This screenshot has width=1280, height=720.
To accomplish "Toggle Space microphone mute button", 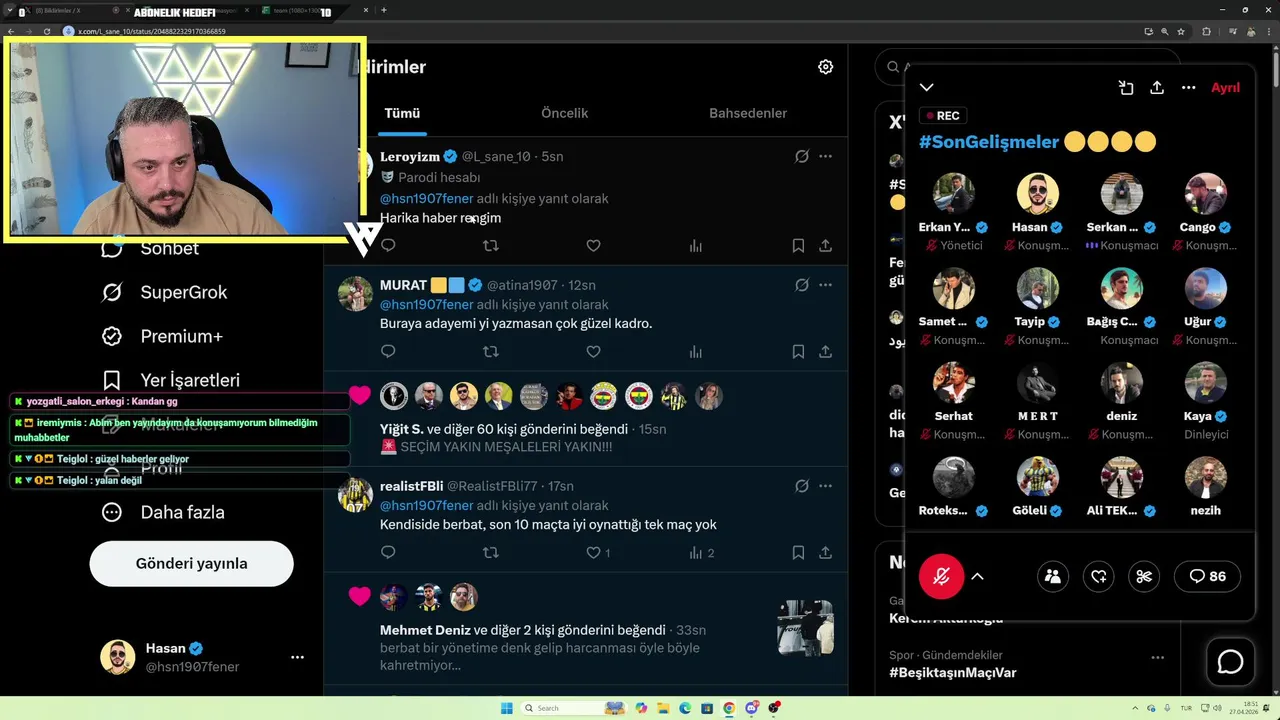I will tap(941, 576).
